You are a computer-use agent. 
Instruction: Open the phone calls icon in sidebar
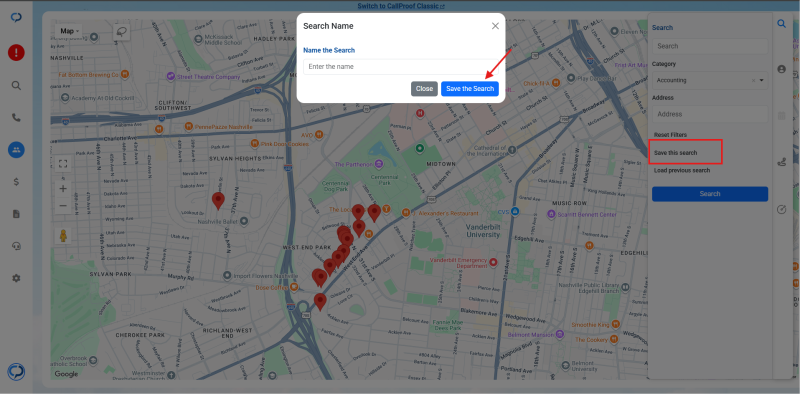[16, 117]
